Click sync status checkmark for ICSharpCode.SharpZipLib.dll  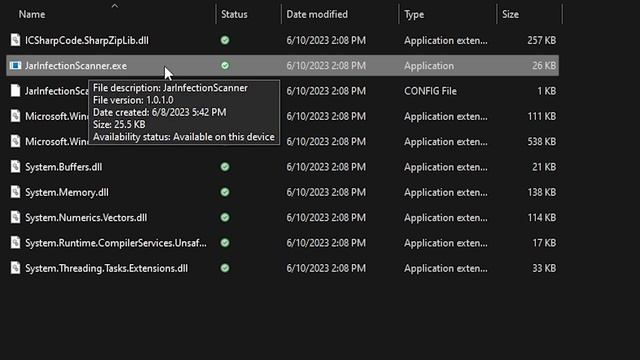(x=225, y=40)
